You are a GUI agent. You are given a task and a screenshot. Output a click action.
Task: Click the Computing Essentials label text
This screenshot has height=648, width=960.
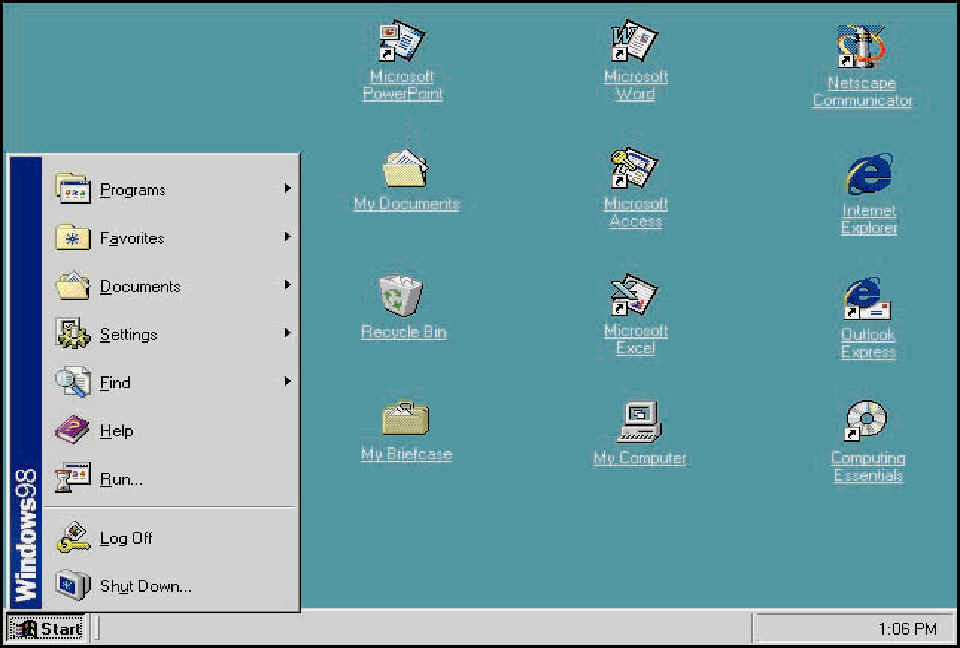[x=868, y=467]
